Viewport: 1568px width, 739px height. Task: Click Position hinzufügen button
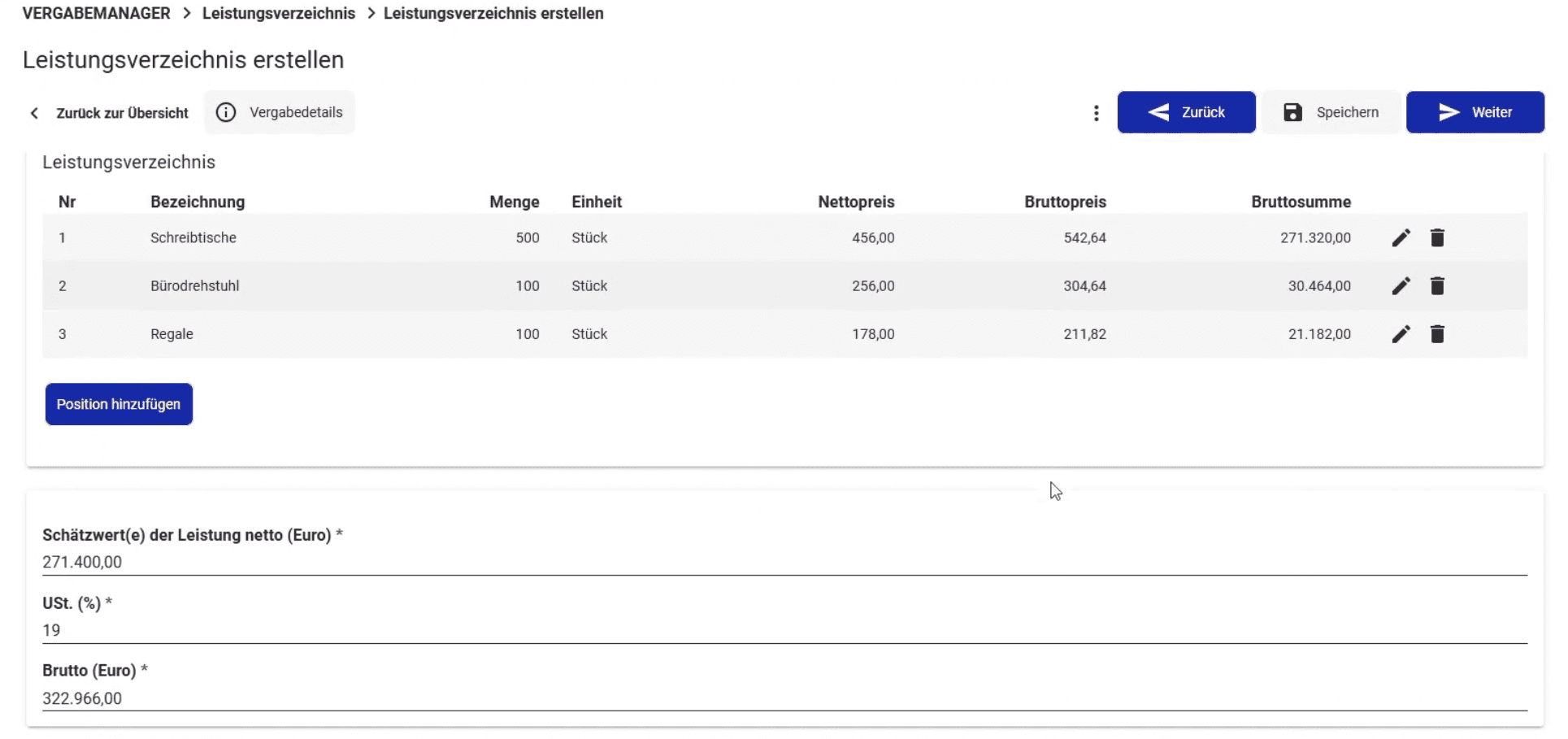click(x=119, y=404)
